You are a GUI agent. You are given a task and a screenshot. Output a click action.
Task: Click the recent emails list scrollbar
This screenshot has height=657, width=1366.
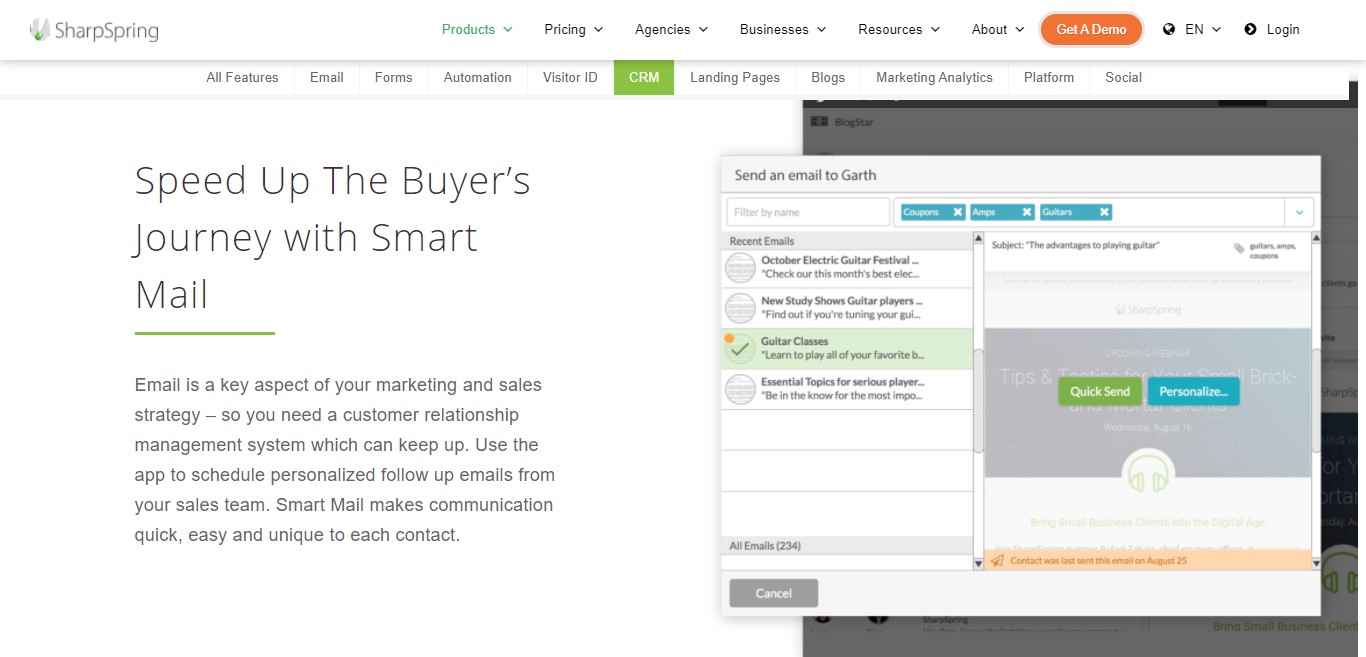click(978, 400)
